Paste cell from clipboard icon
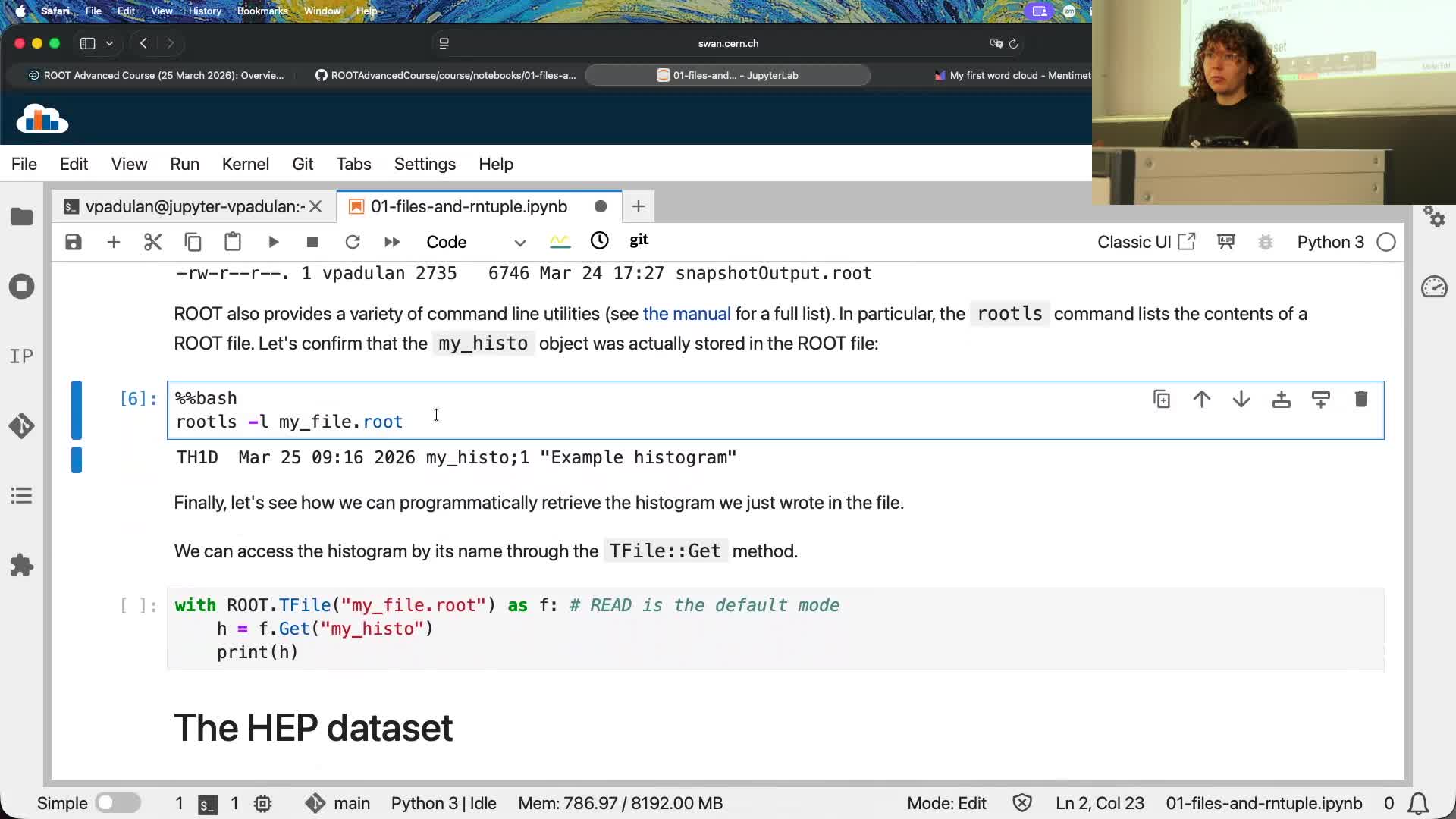Image resolution: width=1456 pixels, height=819 pixels. [233, 242]
